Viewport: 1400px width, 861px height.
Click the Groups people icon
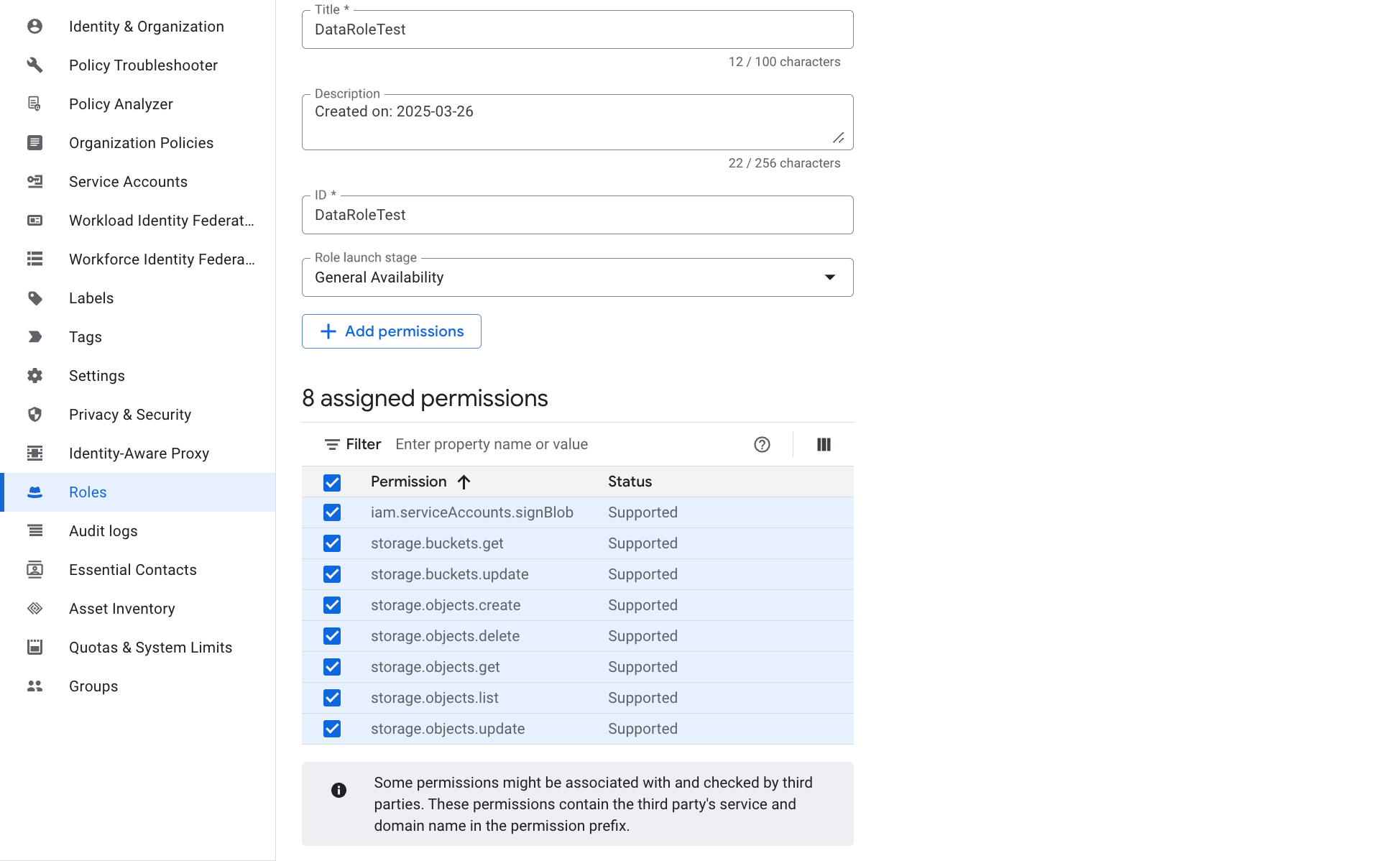coord(34,686)
